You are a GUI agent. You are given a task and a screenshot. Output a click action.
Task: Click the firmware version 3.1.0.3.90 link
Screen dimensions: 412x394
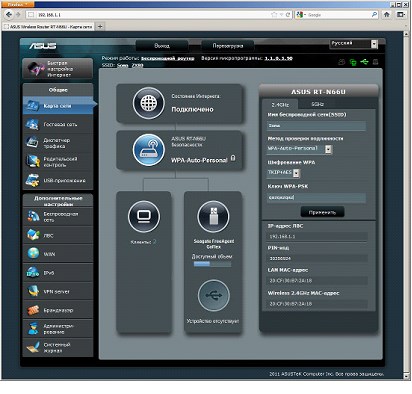278,58
